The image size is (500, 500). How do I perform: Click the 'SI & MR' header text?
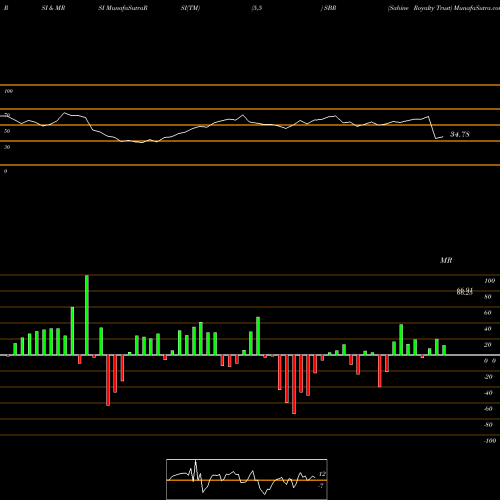click(53, 8)
